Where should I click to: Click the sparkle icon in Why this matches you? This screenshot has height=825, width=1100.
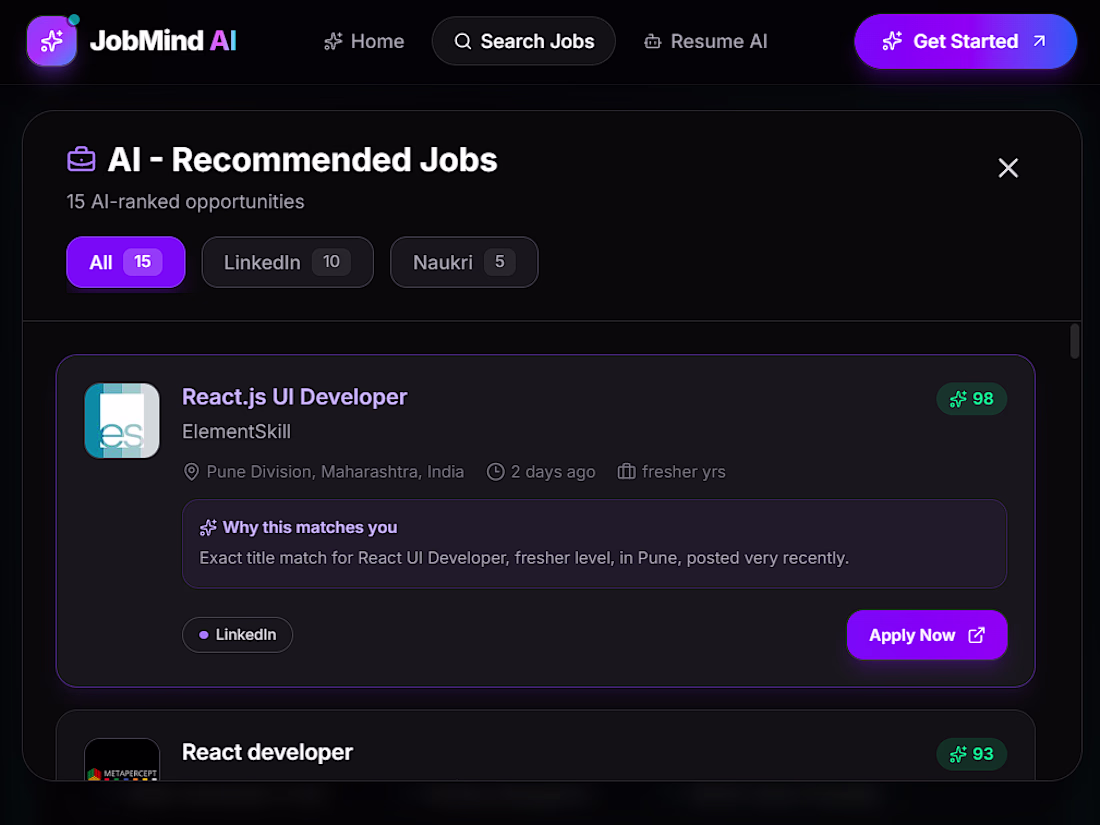click(208, 528)
